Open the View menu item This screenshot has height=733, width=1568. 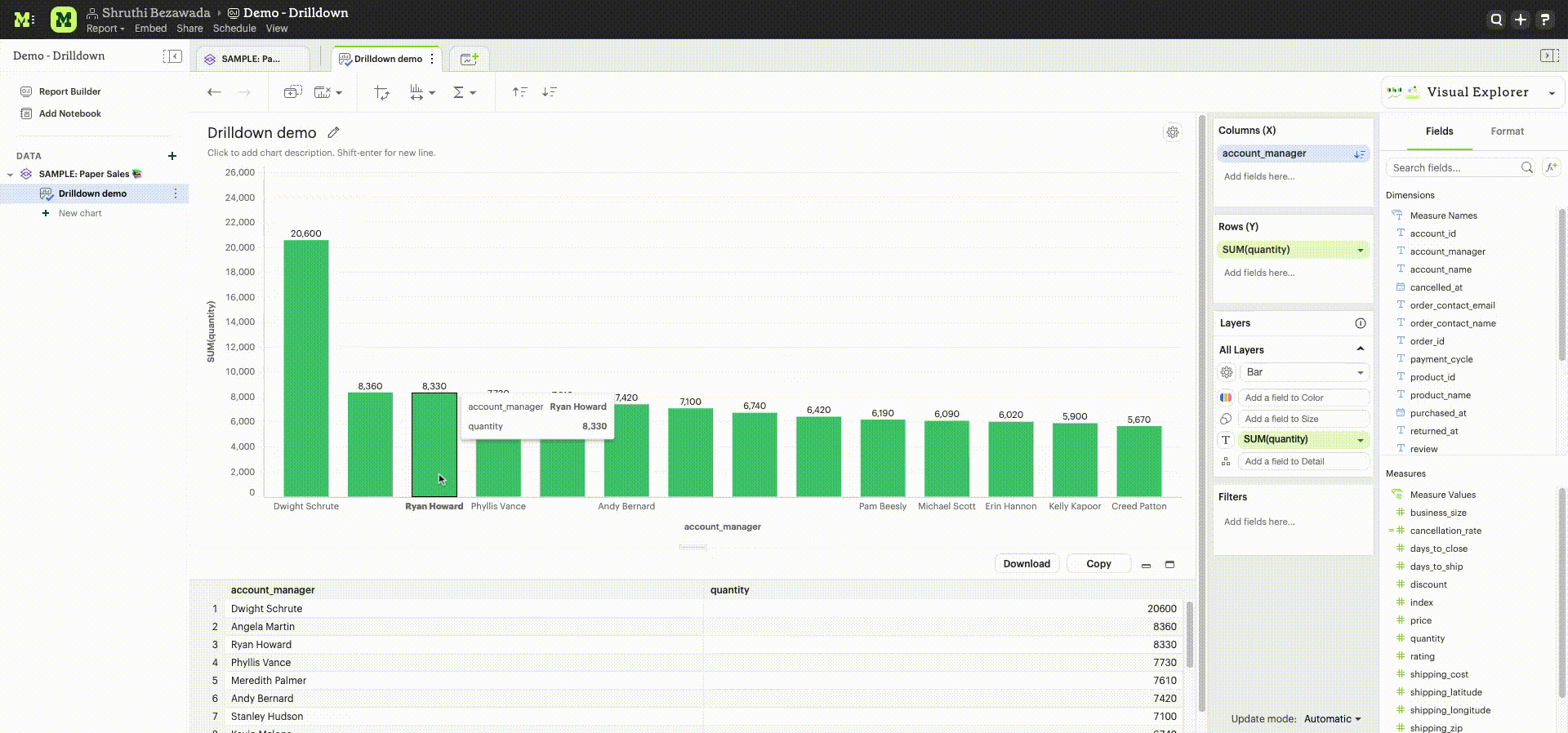[x=277, y=29]
